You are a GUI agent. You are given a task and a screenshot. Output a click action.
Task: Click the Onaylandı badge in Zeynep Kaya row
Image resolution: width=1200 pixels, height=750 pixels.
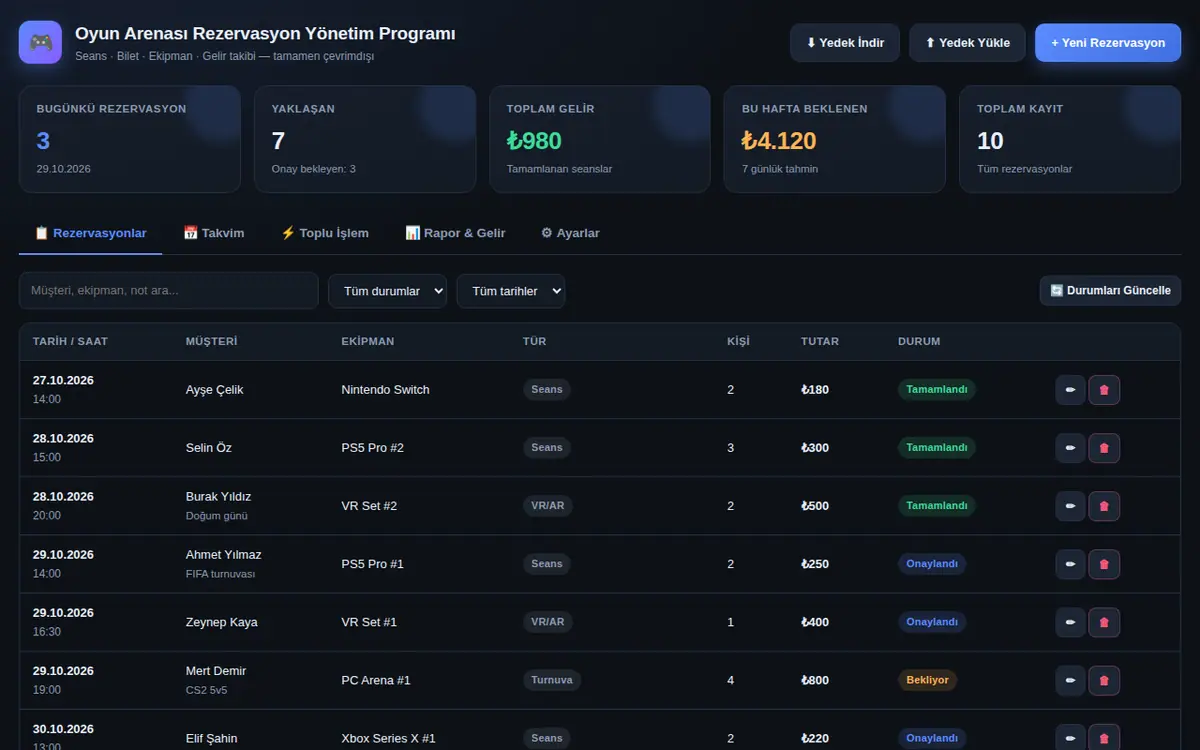932,622
